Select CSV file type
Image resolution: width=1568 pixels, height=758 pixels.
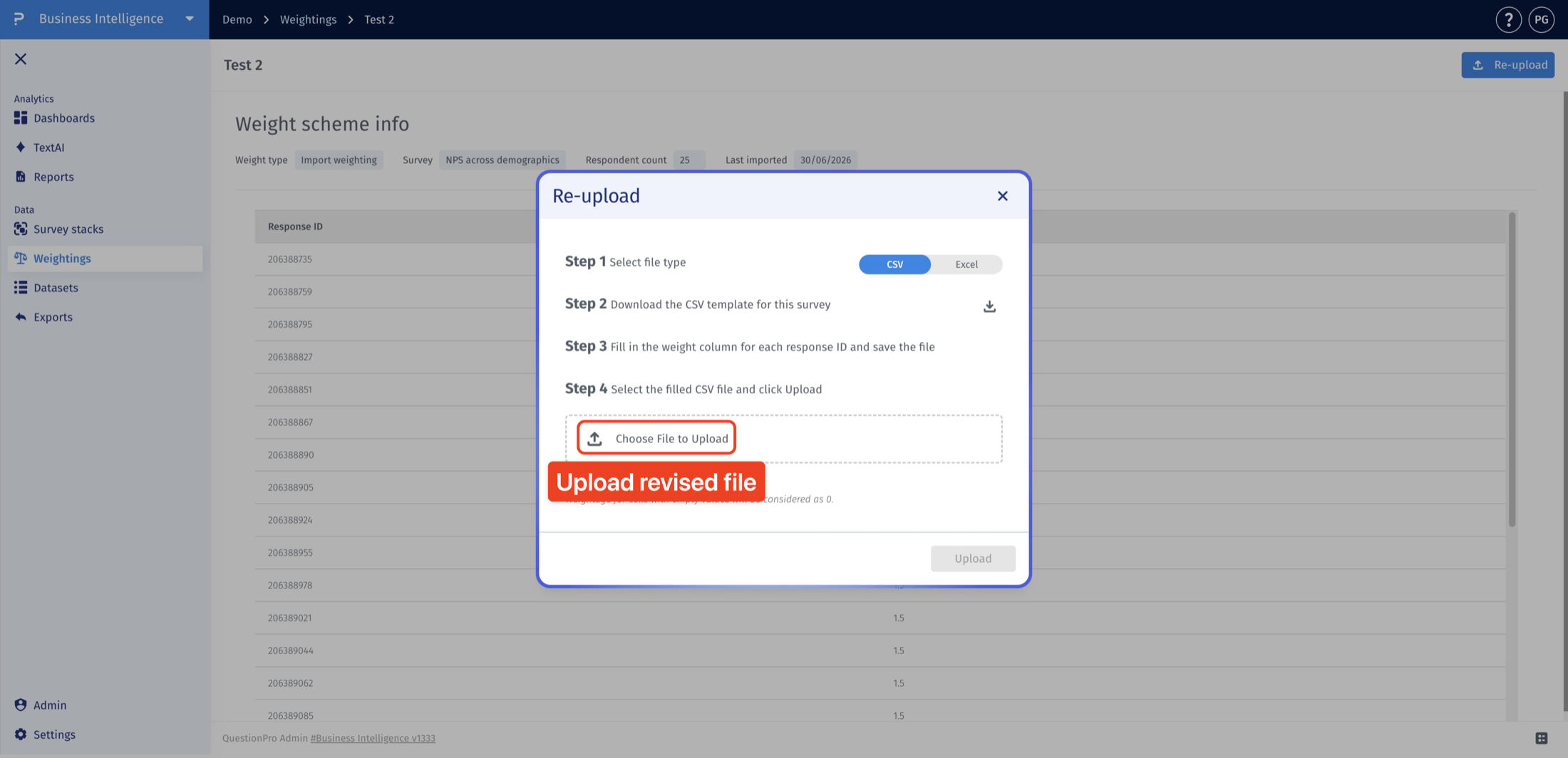click(x=894, y=264)
